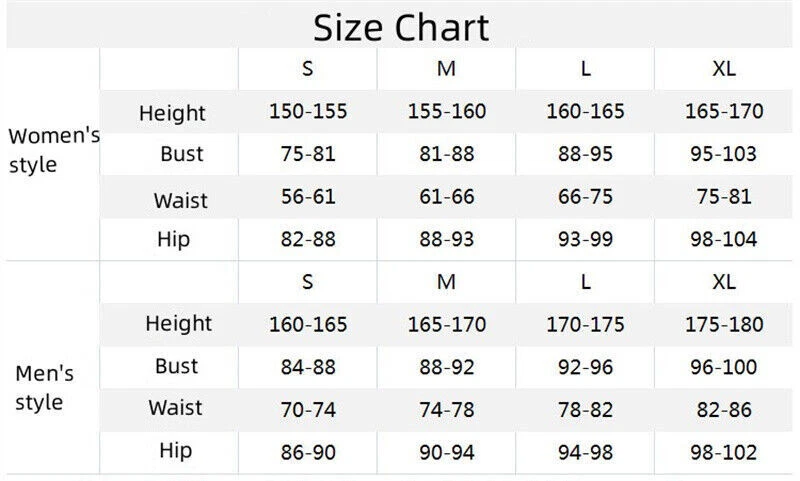
Task: Click the 90-94 hip cell
Action: [446, 452]
